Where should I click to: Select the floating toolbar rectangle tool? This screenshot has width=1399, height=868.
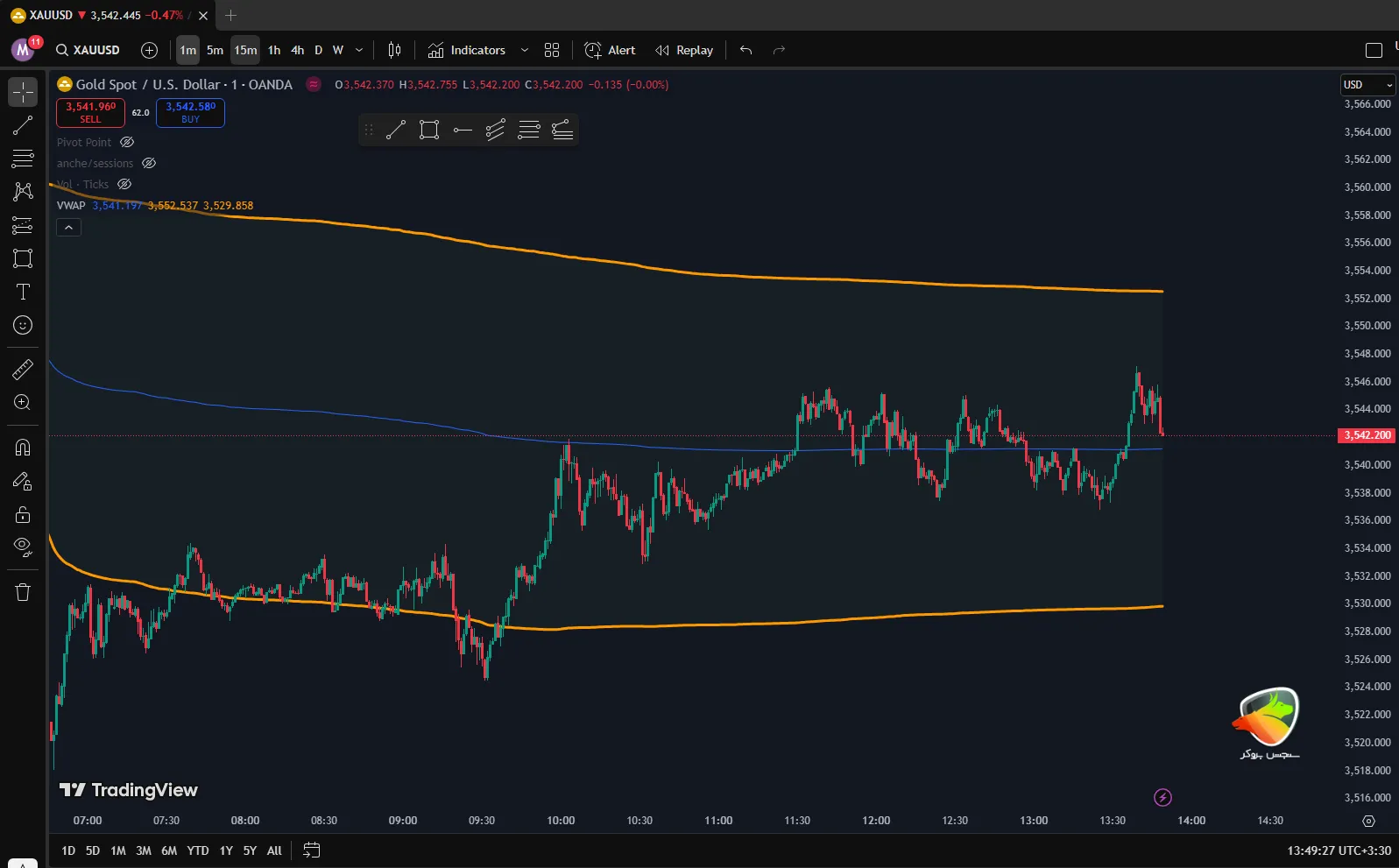pyautogui.click(x=429, y=131)
